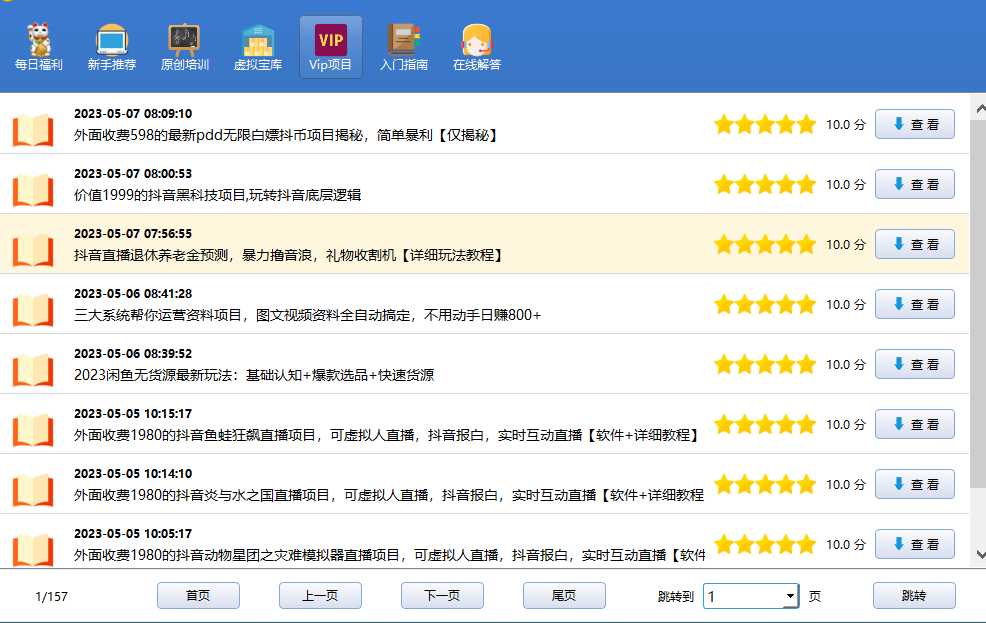Click star rating of 2023闲鱼无货源 row
Image resolution: width=986 pixels, height=623 pixels.
pyautogui.click(x=765, y=365)
